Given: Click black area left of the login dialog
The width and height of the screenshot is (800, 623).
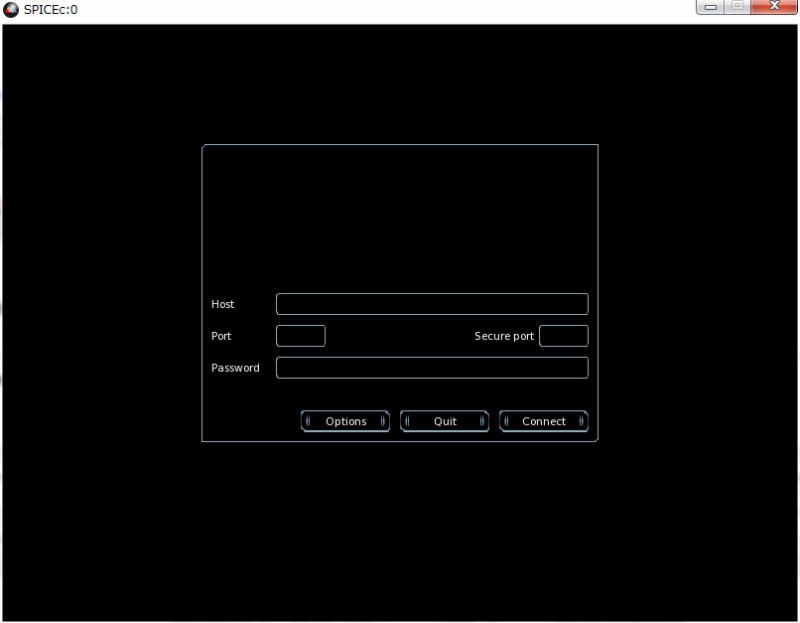Looking at the screenshot, I should 100,300.
